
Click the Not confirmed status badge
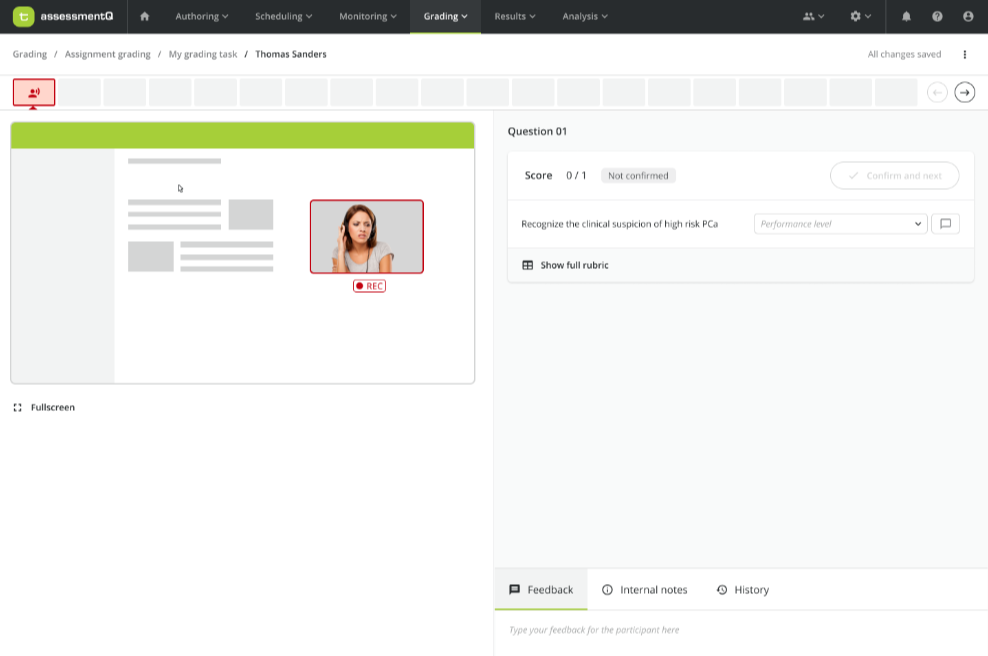click(x=638, y=176)
